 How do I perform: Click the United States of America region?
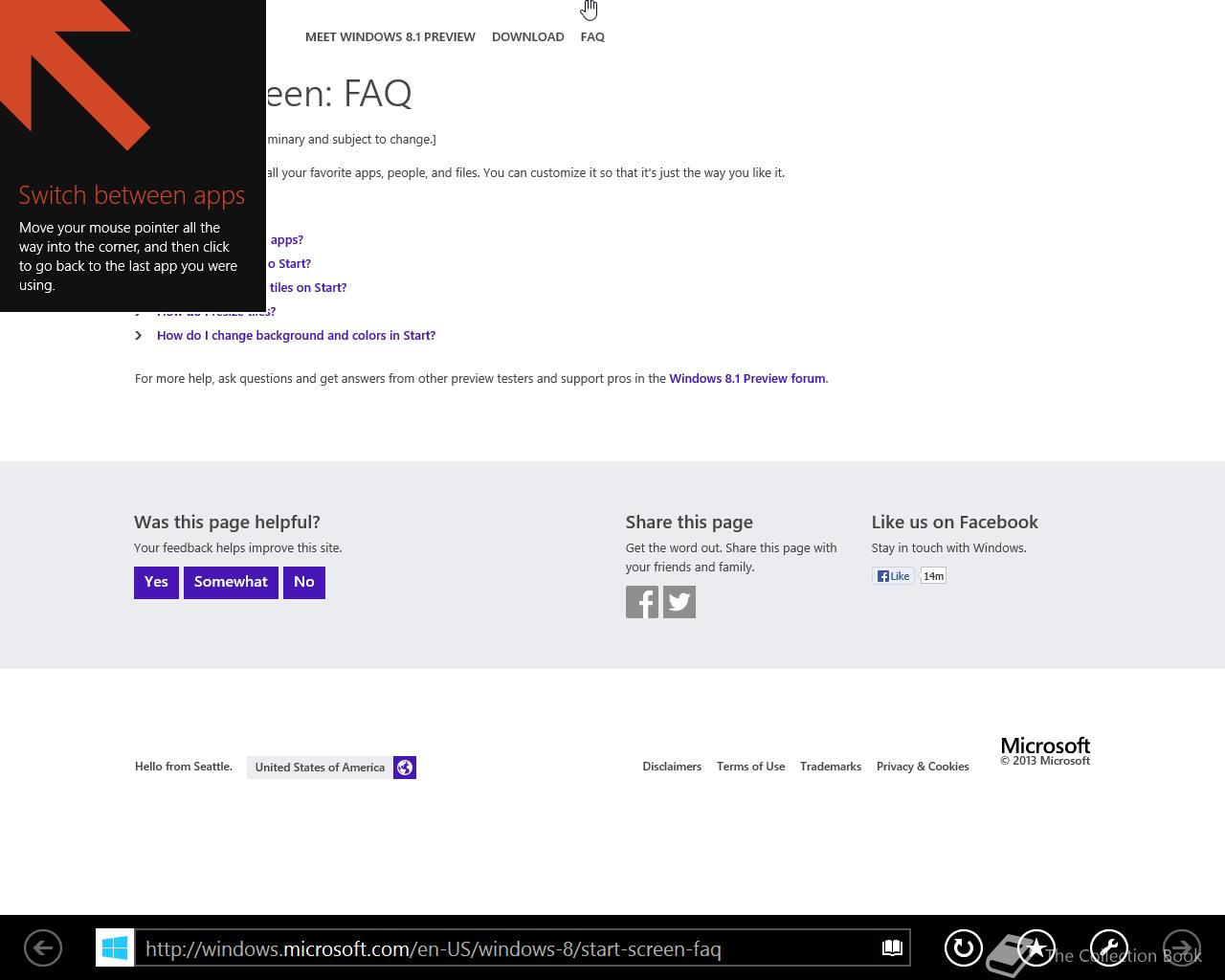[x=320, y=768]
